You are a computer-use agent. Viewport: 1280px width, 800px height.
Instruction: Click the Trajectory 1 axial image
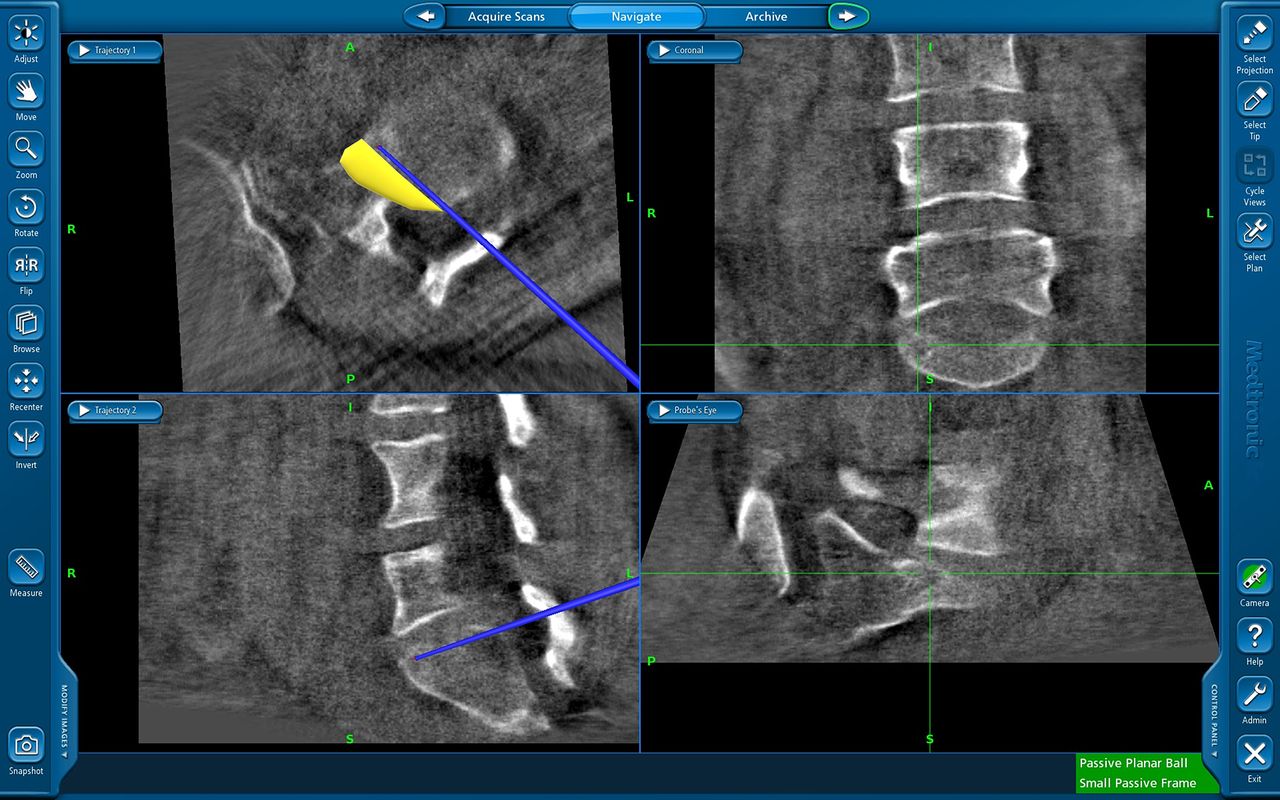click(350, 212)
